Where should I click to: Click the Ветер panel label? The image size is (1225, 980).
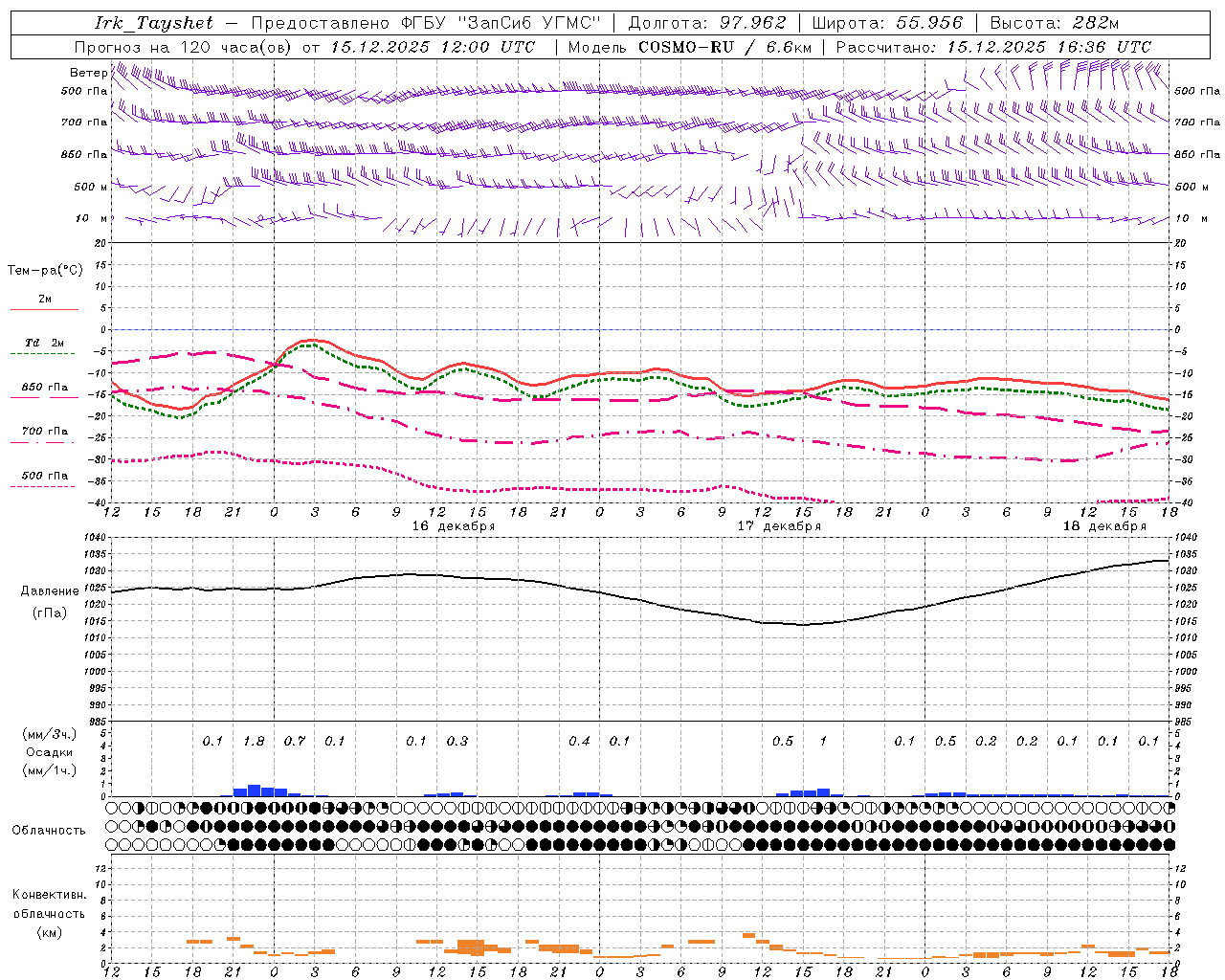pyautogui.click(x=88, y=73)
